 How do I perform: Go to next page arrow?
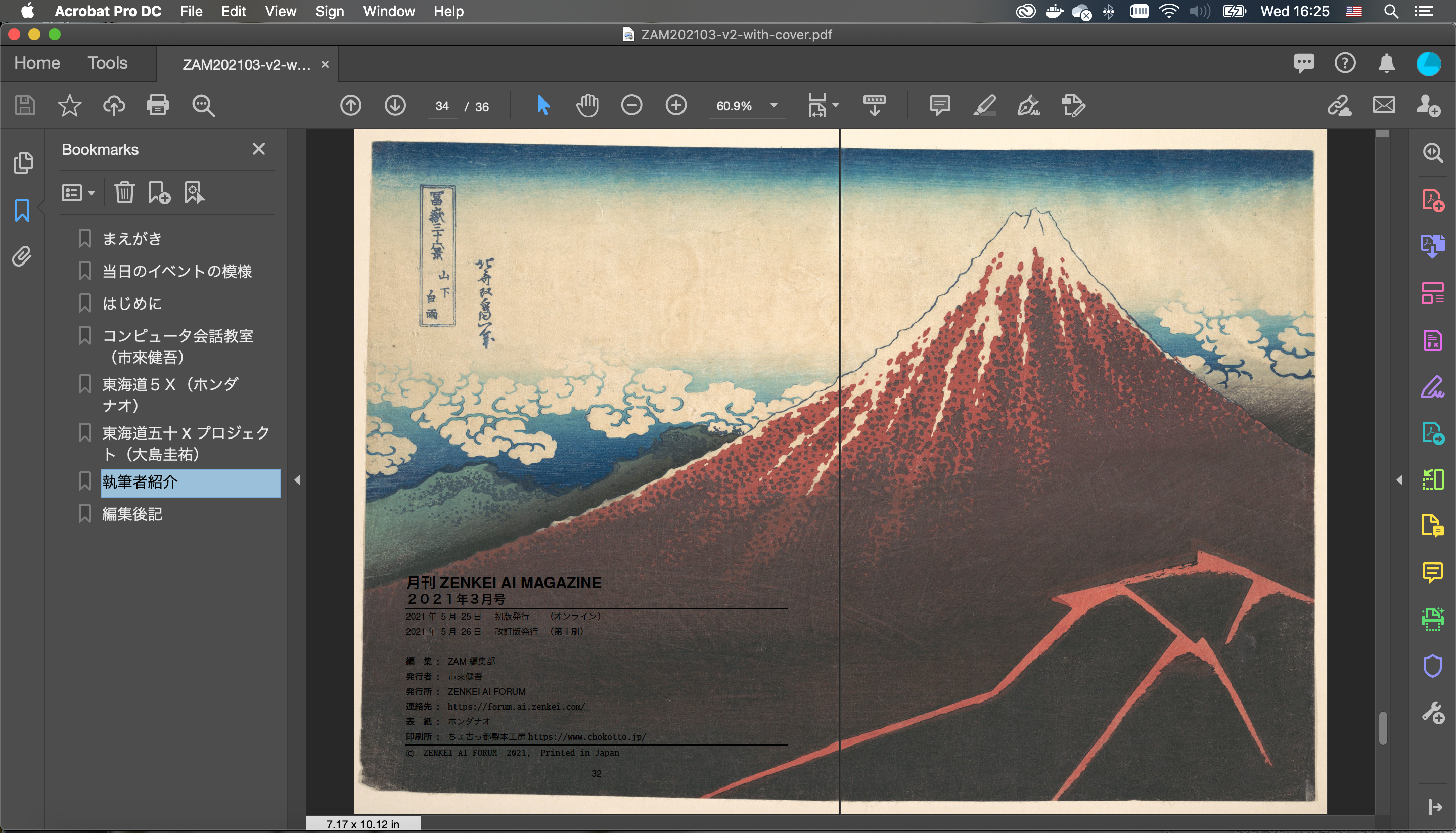pyautogui.click(x=395, y=106)
